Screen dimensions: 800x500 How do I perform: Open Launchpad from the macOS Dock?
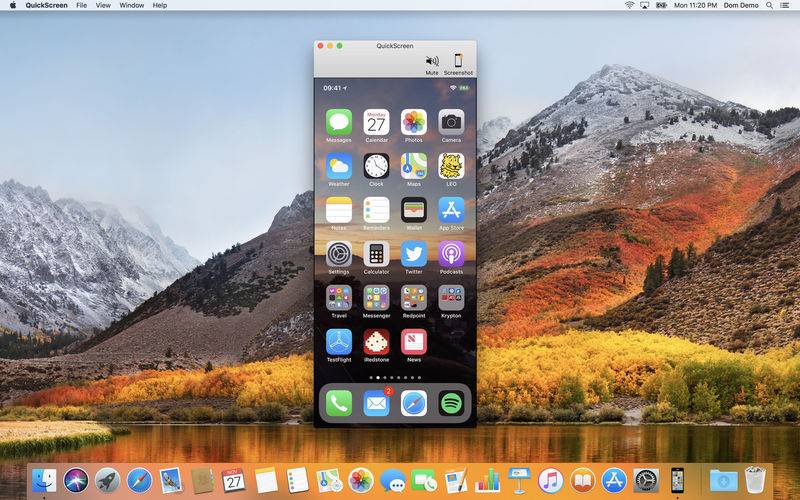[x=108, y=481]
